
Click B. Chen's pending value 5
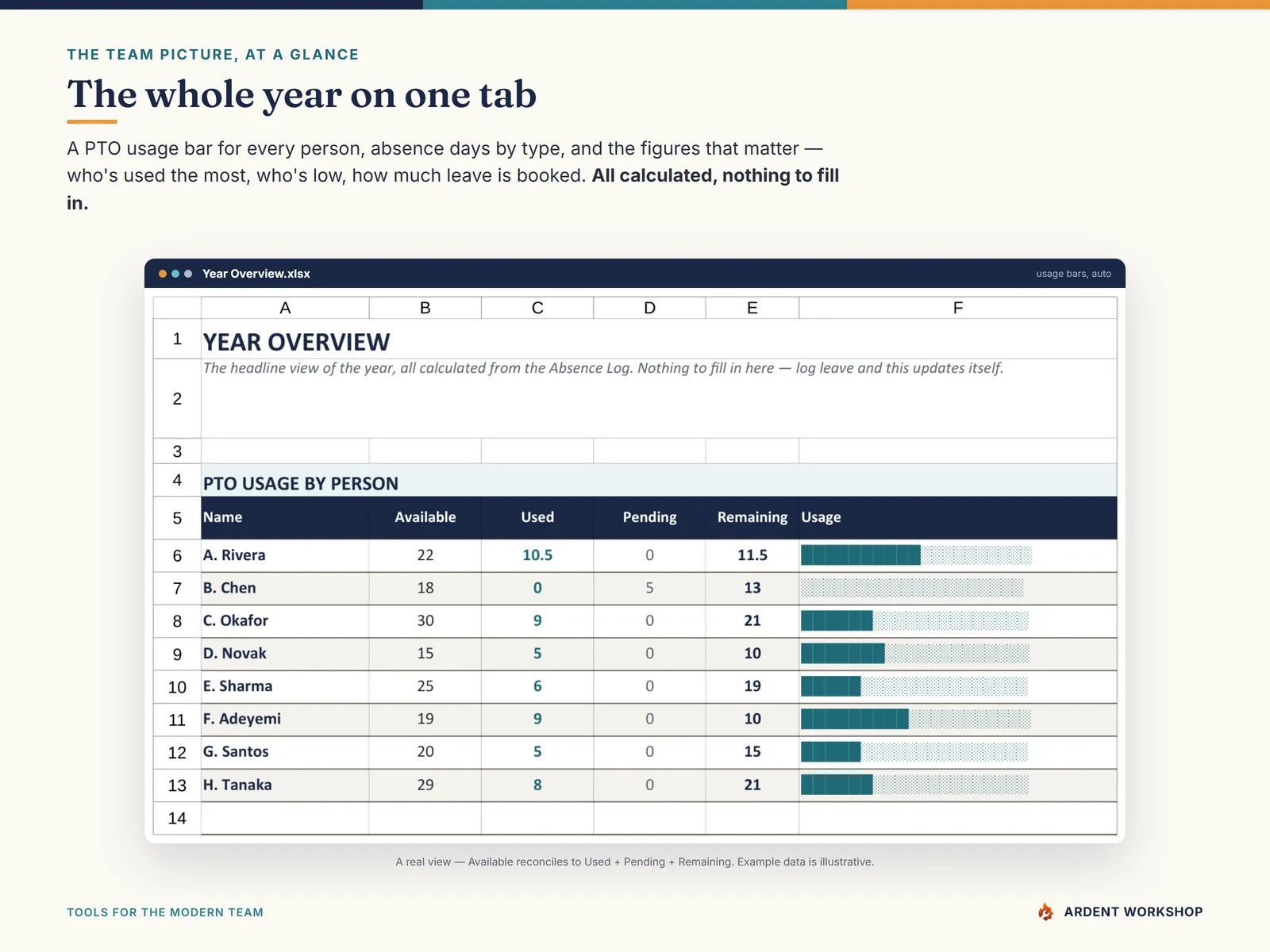pyautogui.click(x=649, y=588)
